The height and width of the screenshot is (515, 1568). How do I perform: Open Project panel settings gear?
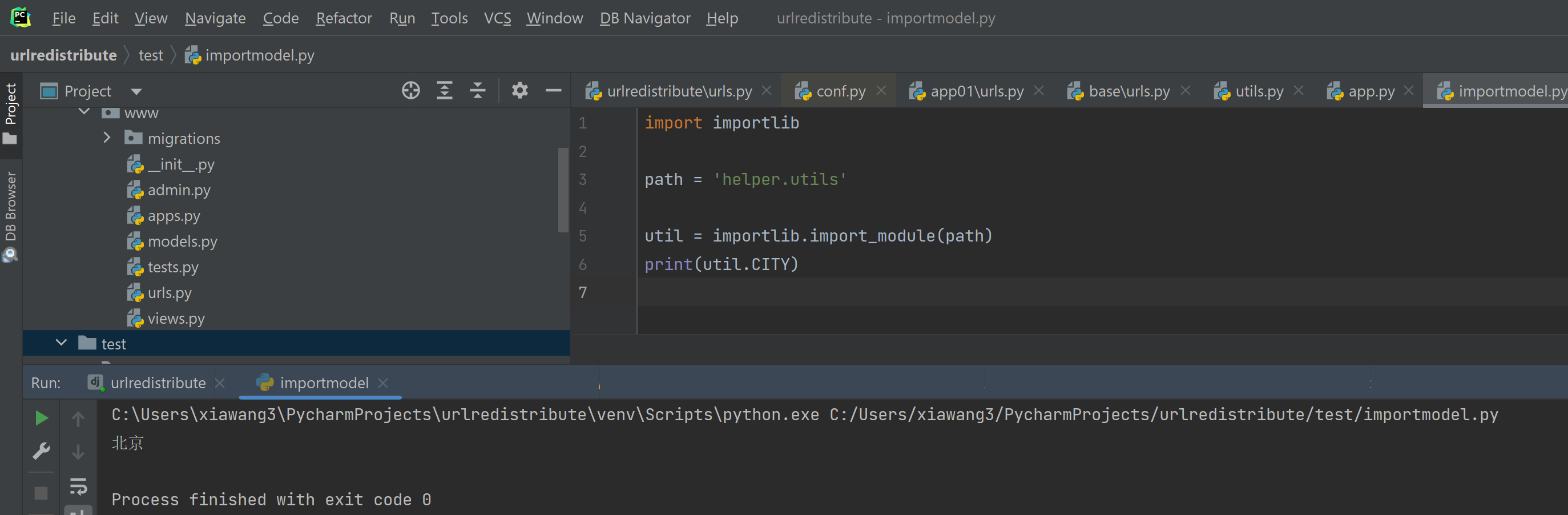pos(519,91)
